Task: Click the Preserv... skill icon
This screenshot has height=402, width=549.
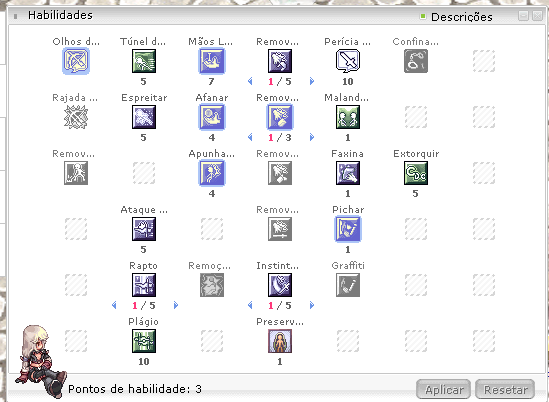Action: click(280, 341)
